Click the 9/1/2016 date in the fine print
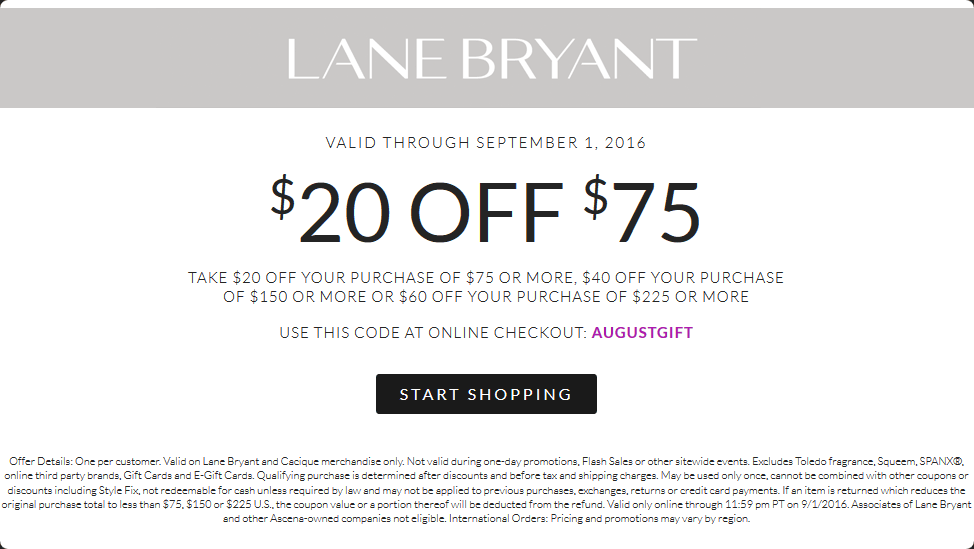The image size is (974, 549). 824,504
